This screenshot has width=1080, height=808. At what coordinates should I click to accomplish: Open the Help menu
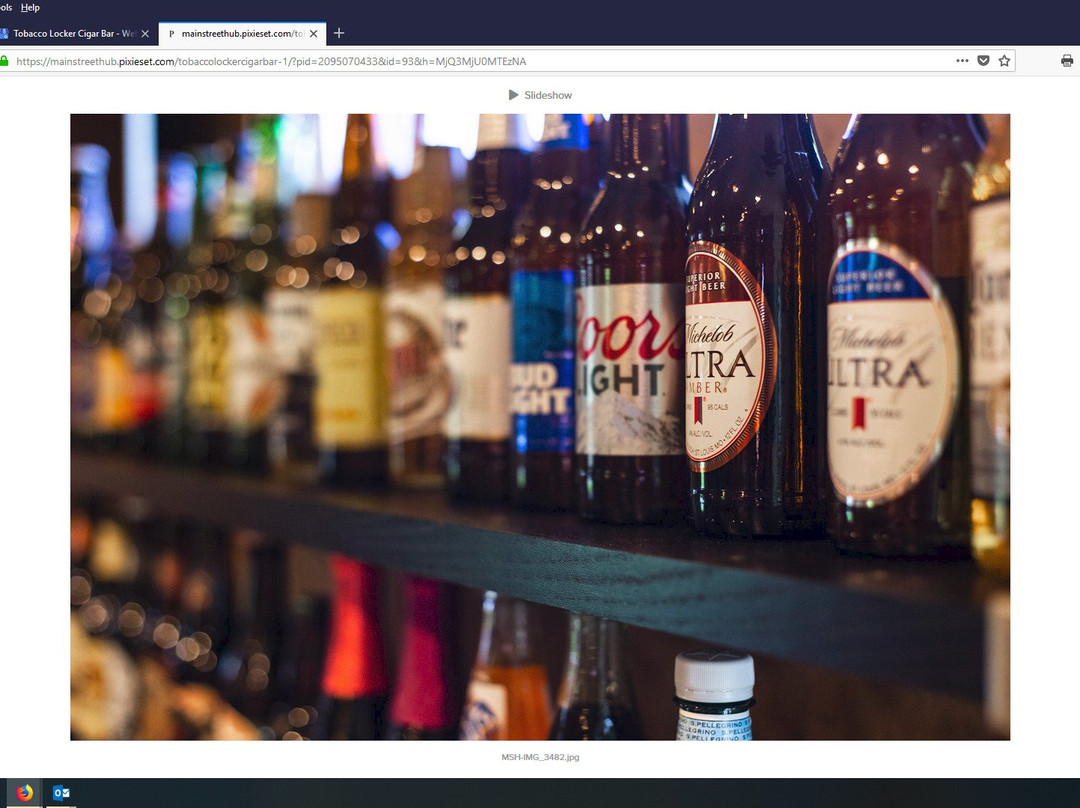(x=30, y=7)
